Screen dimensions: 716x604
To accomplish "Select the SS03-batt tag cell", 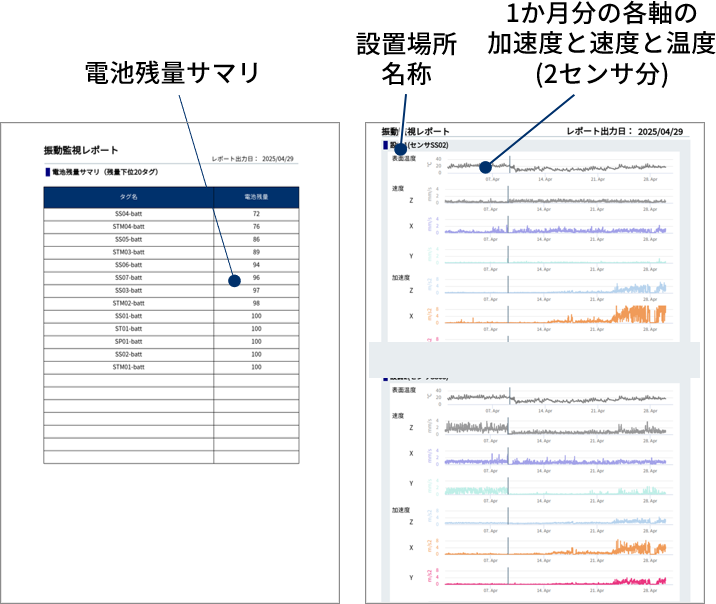I will [128, 290].
